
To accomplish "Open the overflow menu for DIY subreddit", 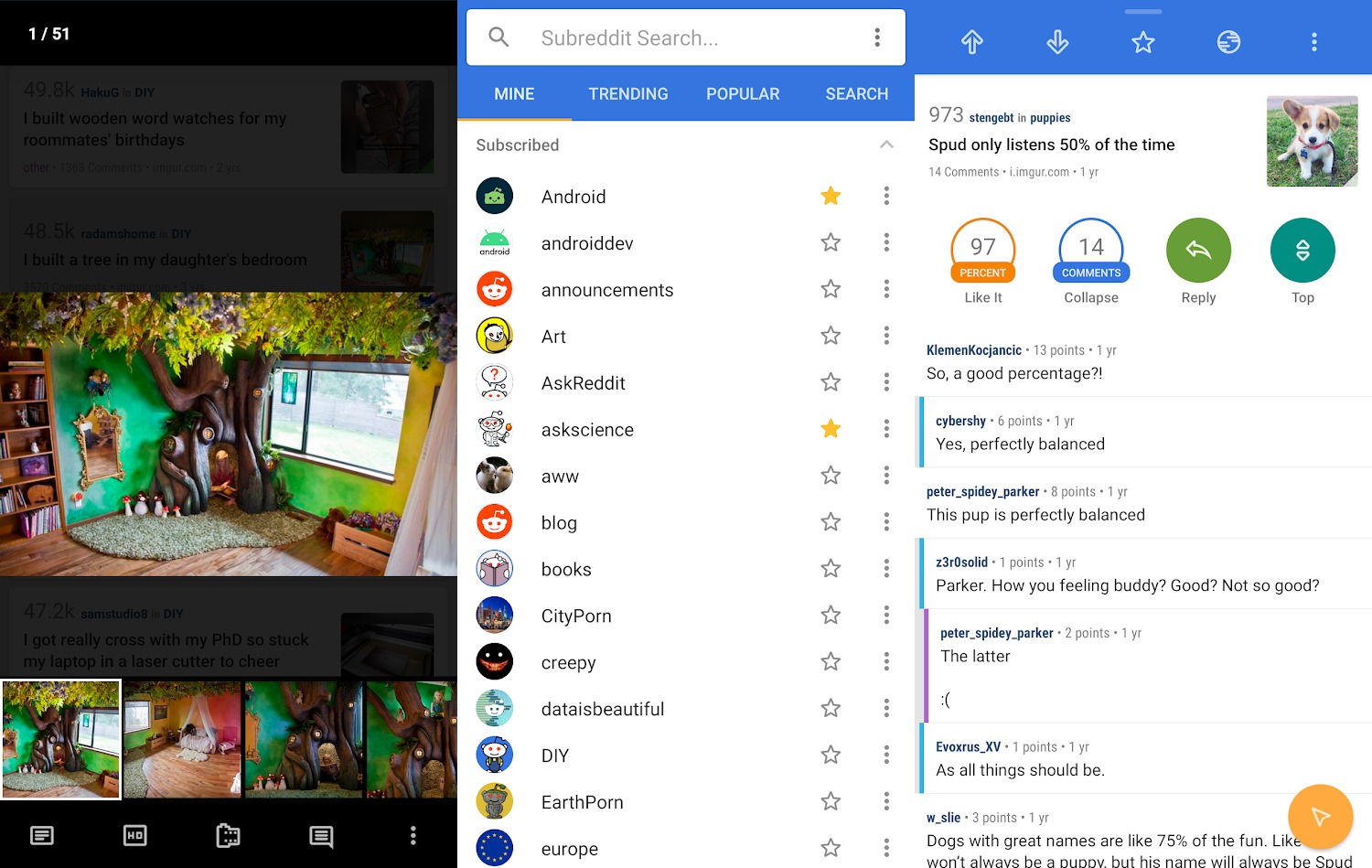I will 886,755.
